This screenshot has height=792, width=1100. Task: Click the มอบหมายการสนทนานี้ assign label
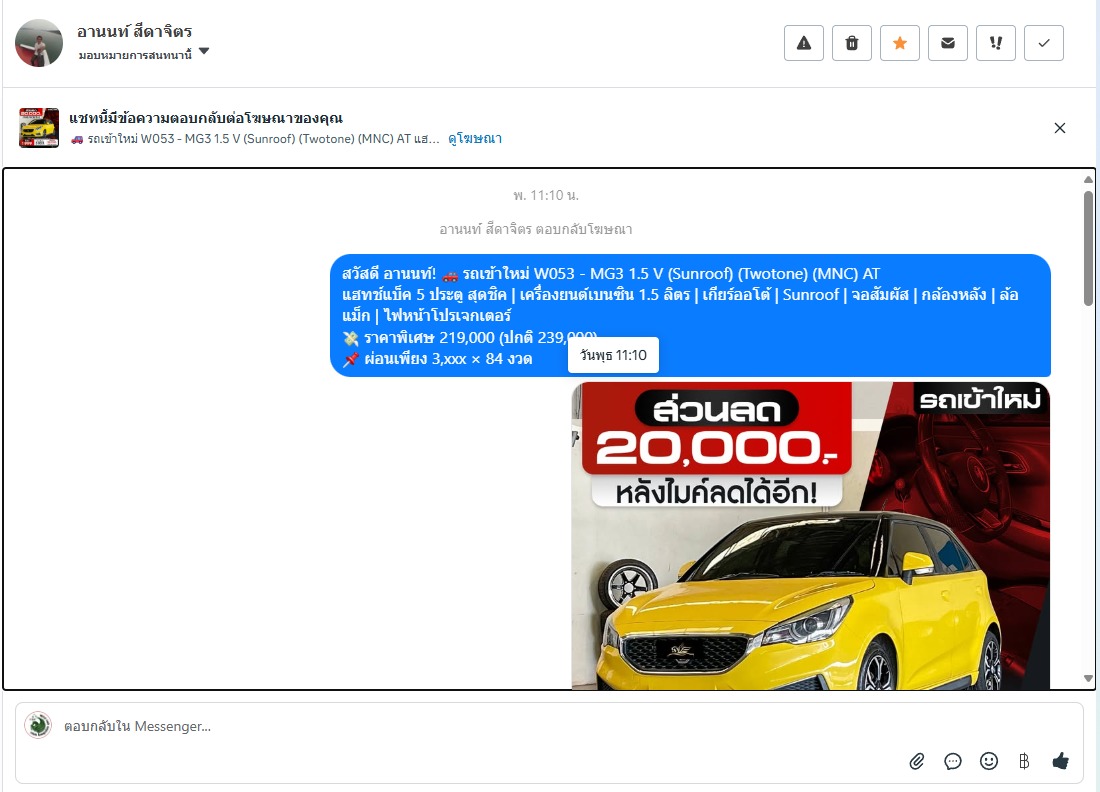pos(135,55)
